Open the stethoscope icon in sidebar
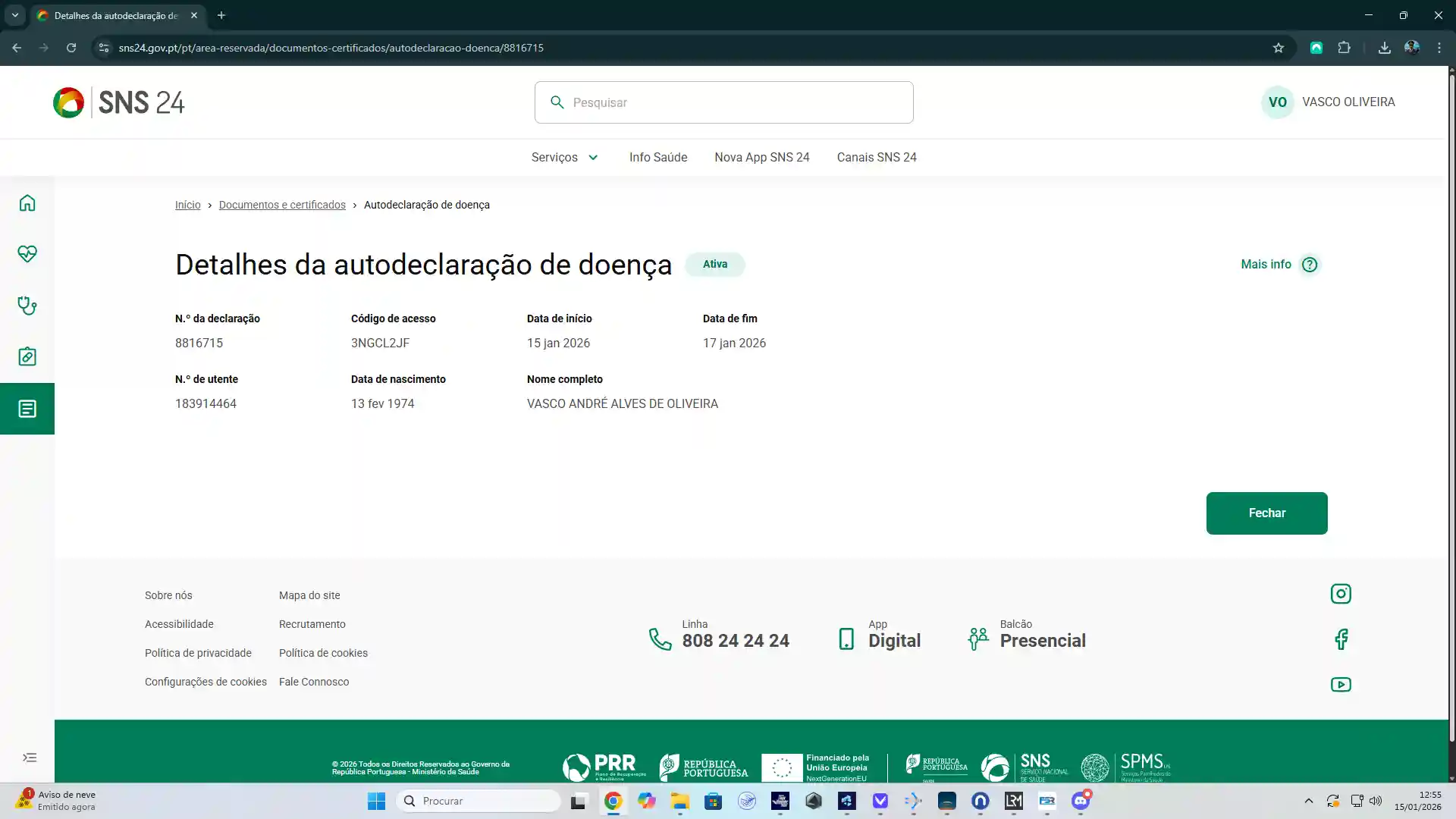 [x=27, y=306]
